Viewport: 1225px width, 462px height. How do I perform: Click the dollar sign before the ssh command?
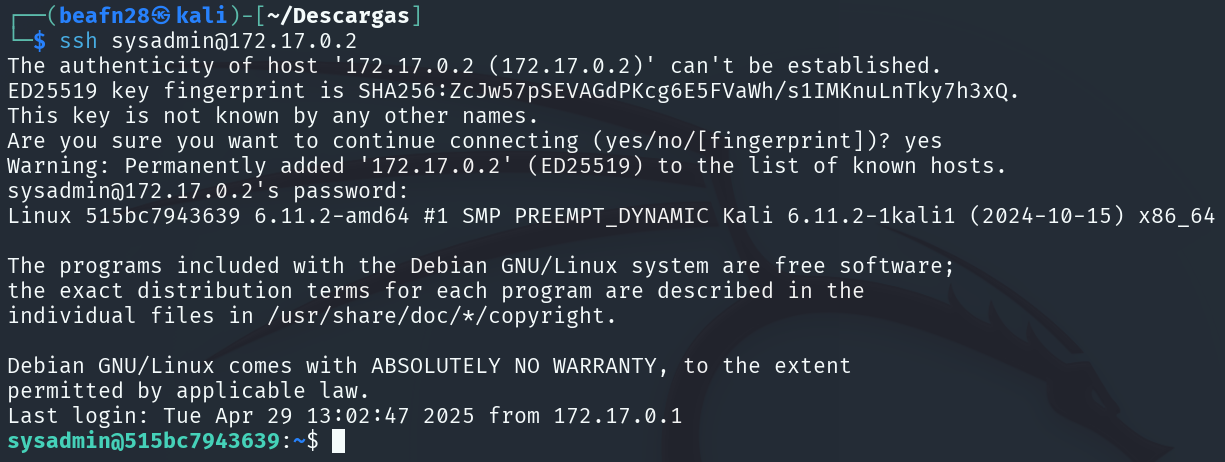39,41
